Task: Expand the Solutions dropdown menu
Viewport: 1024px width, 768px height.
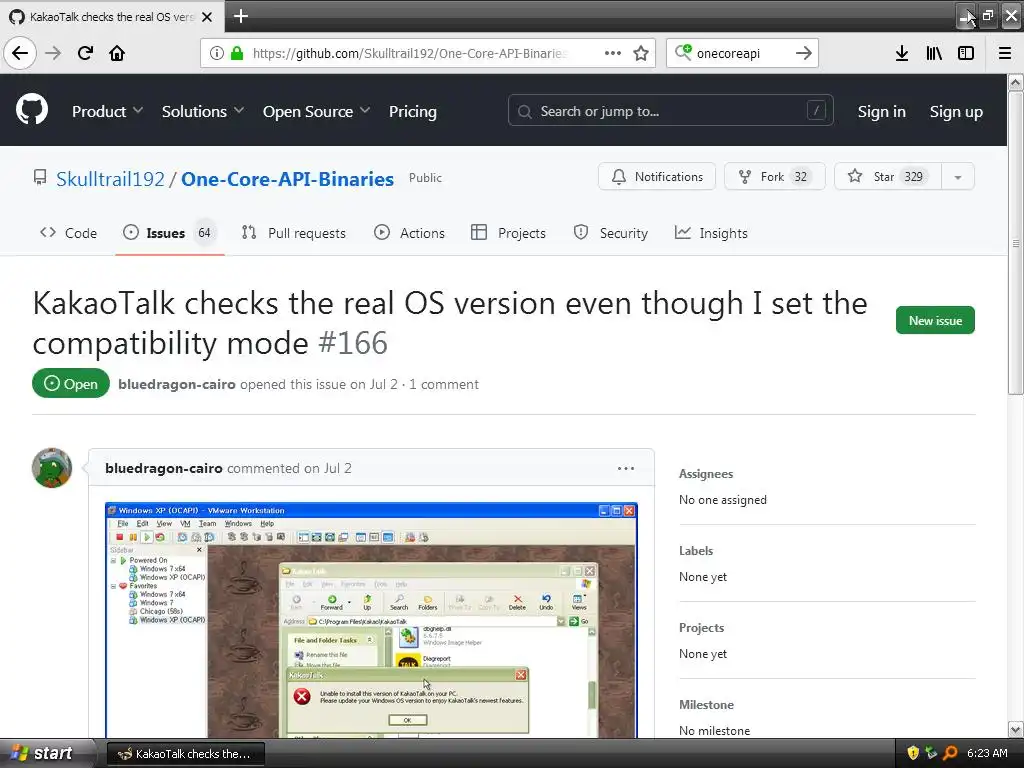Action: tap(203, 112)
